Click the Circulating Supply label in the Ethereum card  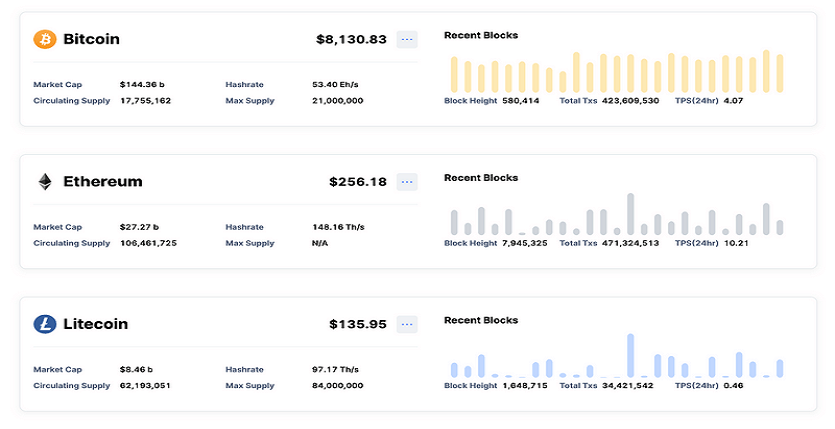72,243
